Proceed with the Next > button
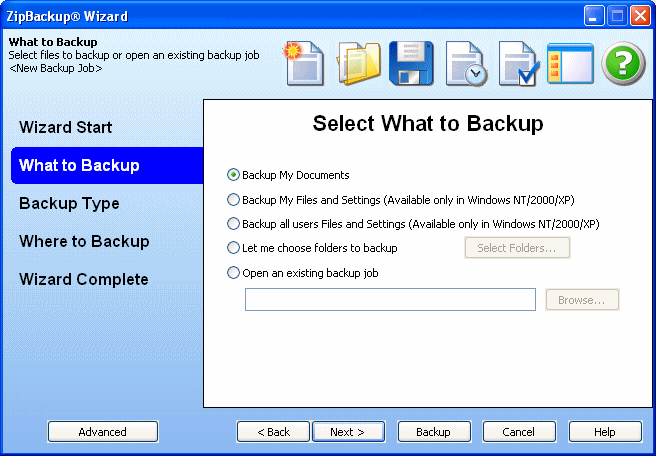656x456 pixels. point(348,432)
